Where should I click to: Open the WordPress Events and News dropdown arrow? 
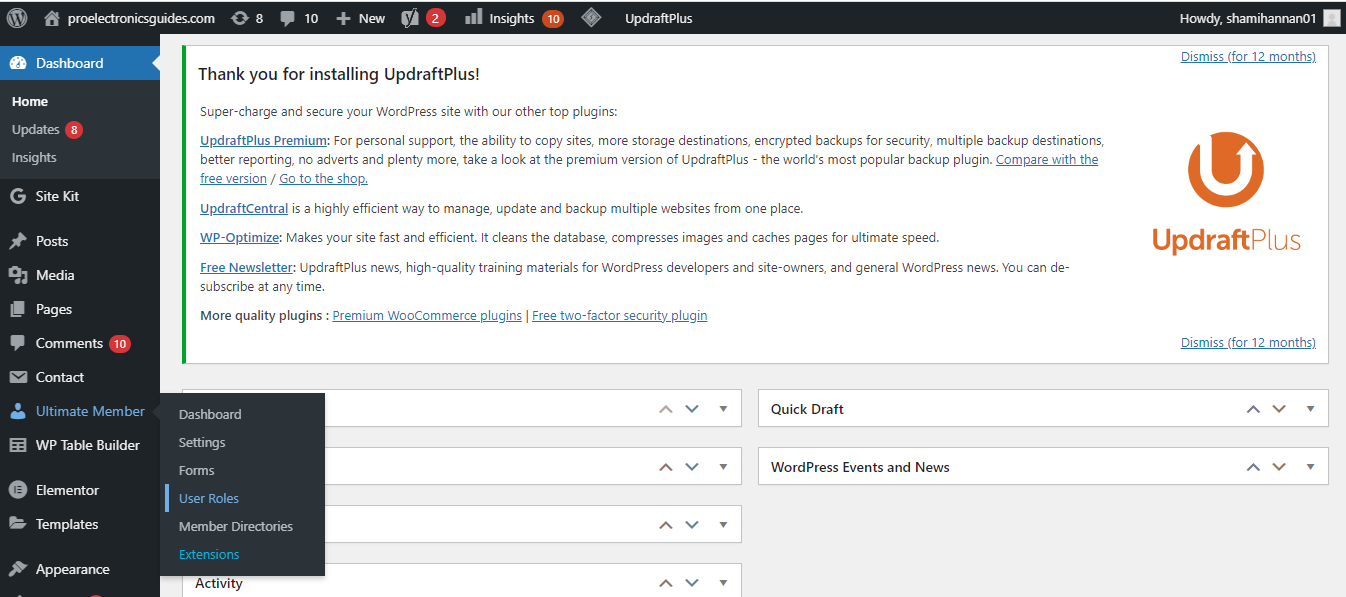pos(1310,466)
